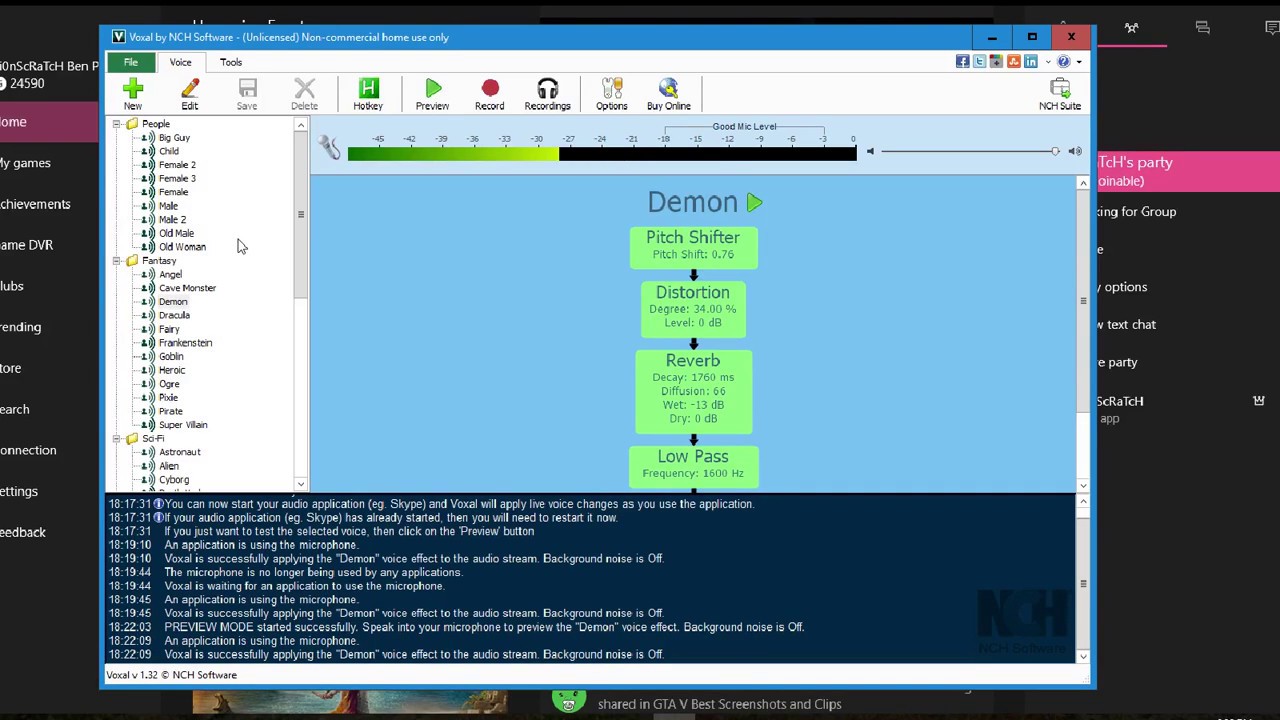Select the Big Guy voice
This screenshot has width=1280, height=720.
[174, 138]
